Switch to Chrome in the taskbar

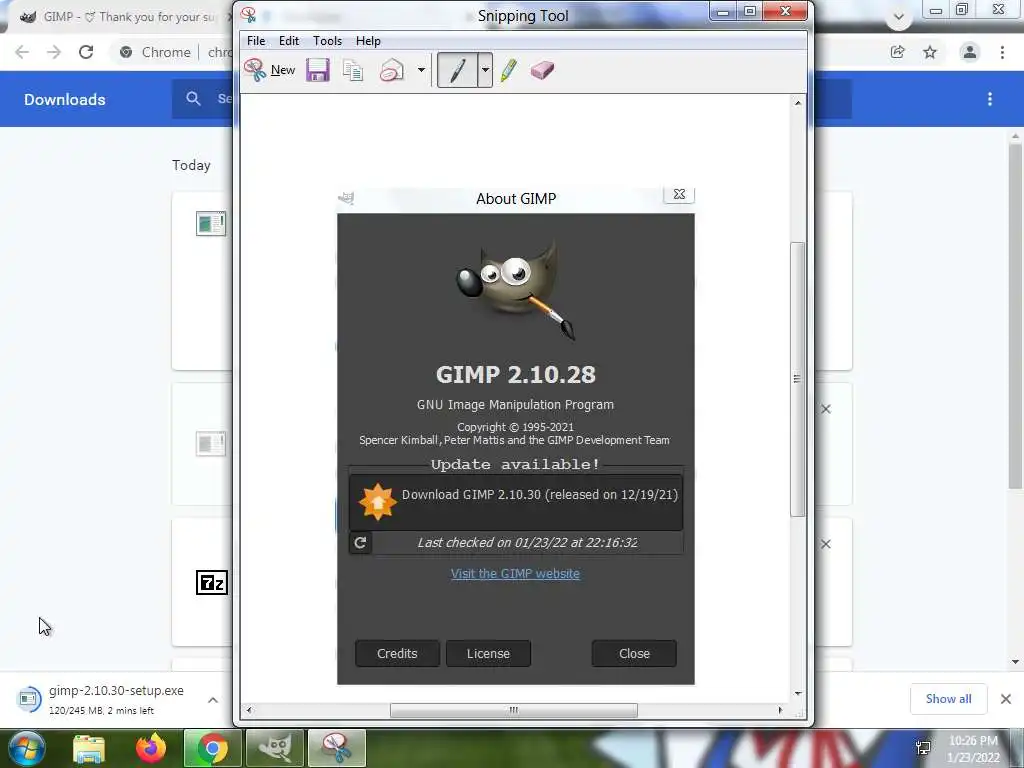point(212,748)
